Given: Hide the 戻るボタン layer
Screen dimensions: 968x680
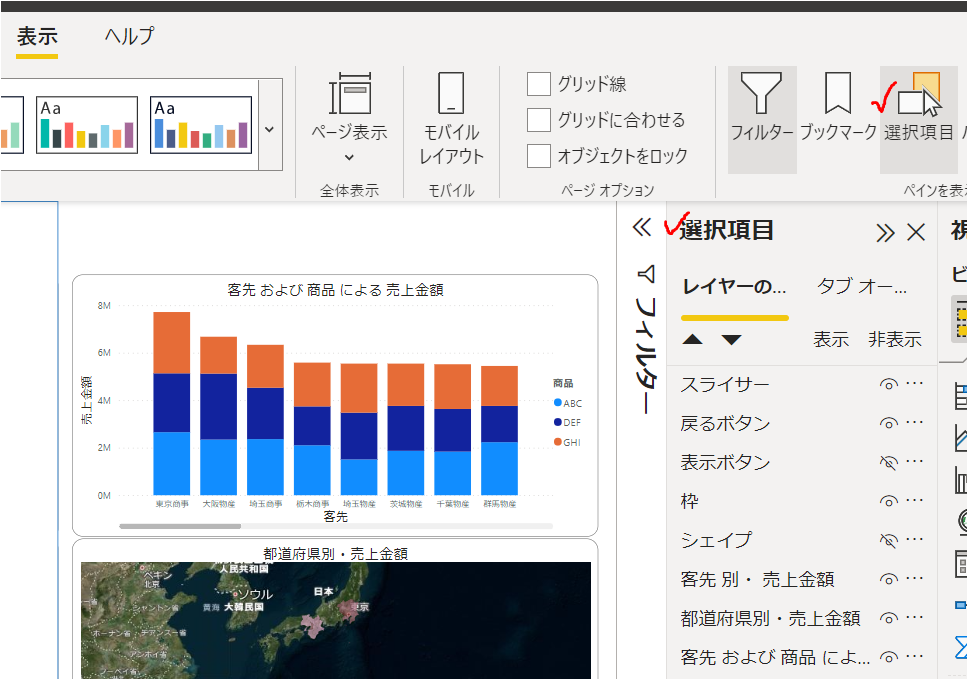Looking at the screenshot, I should pyautogui.click(x=887, y=424).
